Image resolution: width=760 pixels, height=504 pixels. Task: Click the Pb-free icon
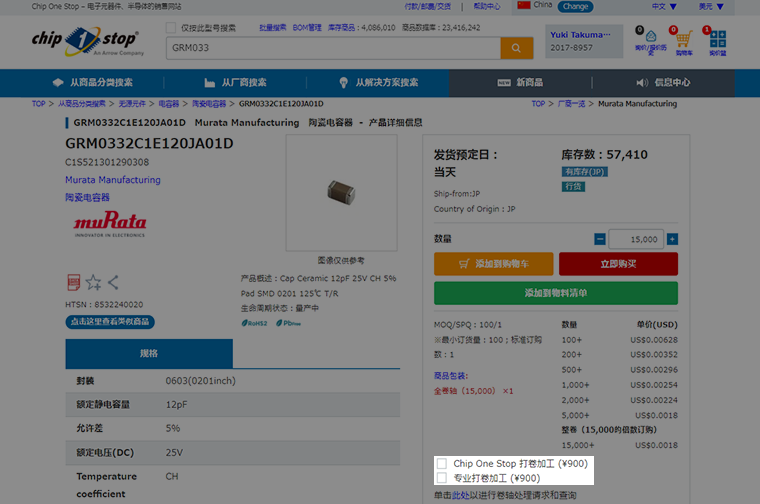[x=288, y=323]
